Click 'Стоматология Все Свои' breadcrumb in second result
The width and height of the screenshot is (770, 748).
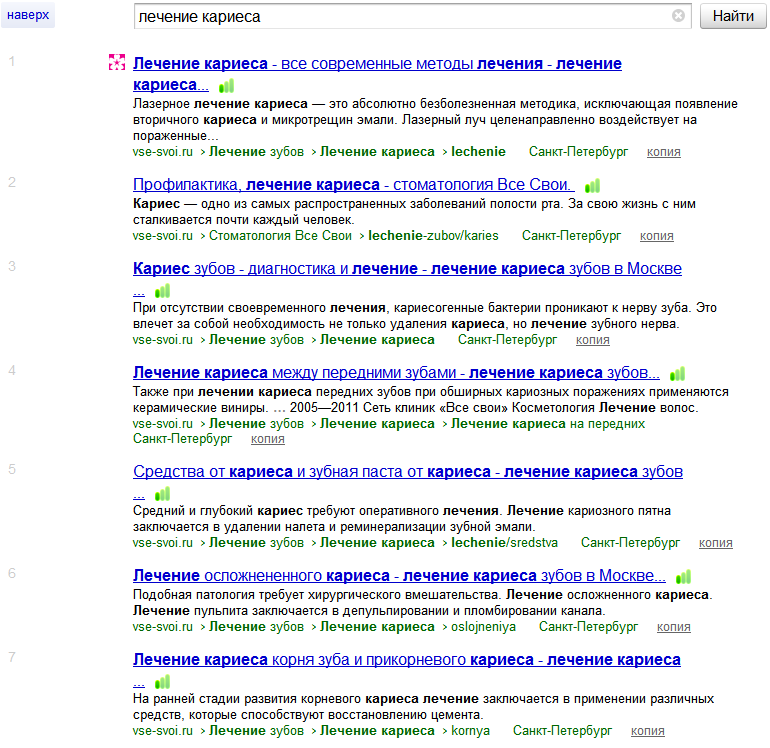coord(280,236)
